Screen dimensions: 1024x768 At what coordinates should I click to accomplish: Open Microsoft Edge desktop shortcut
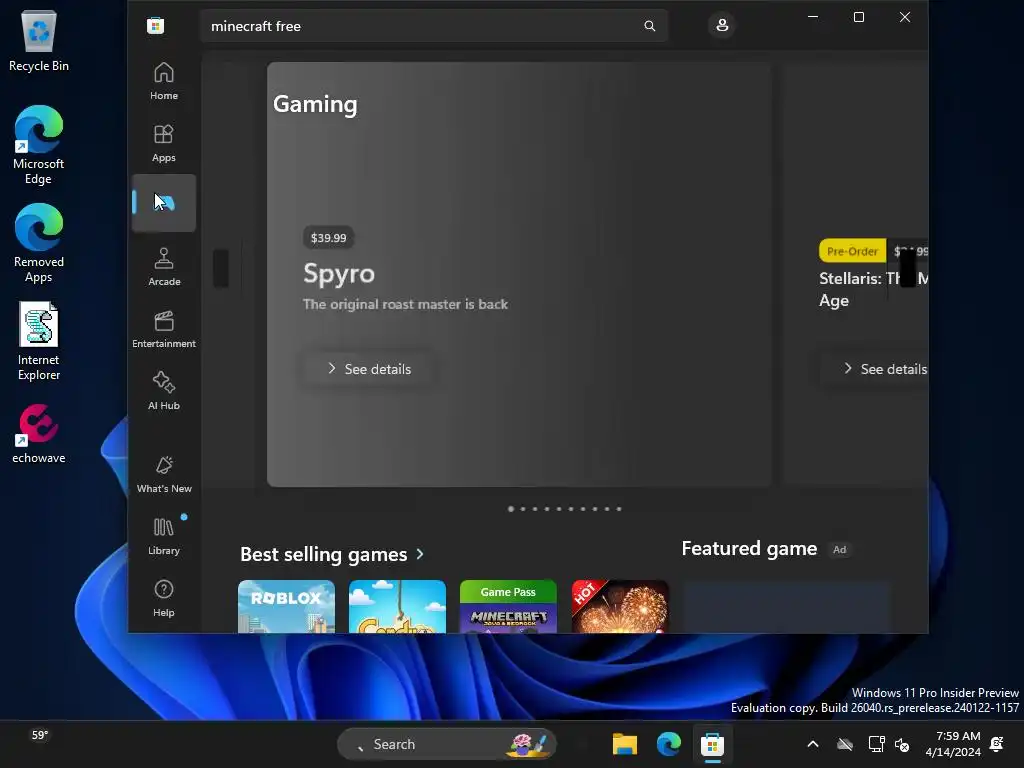[x=39, y=145]
